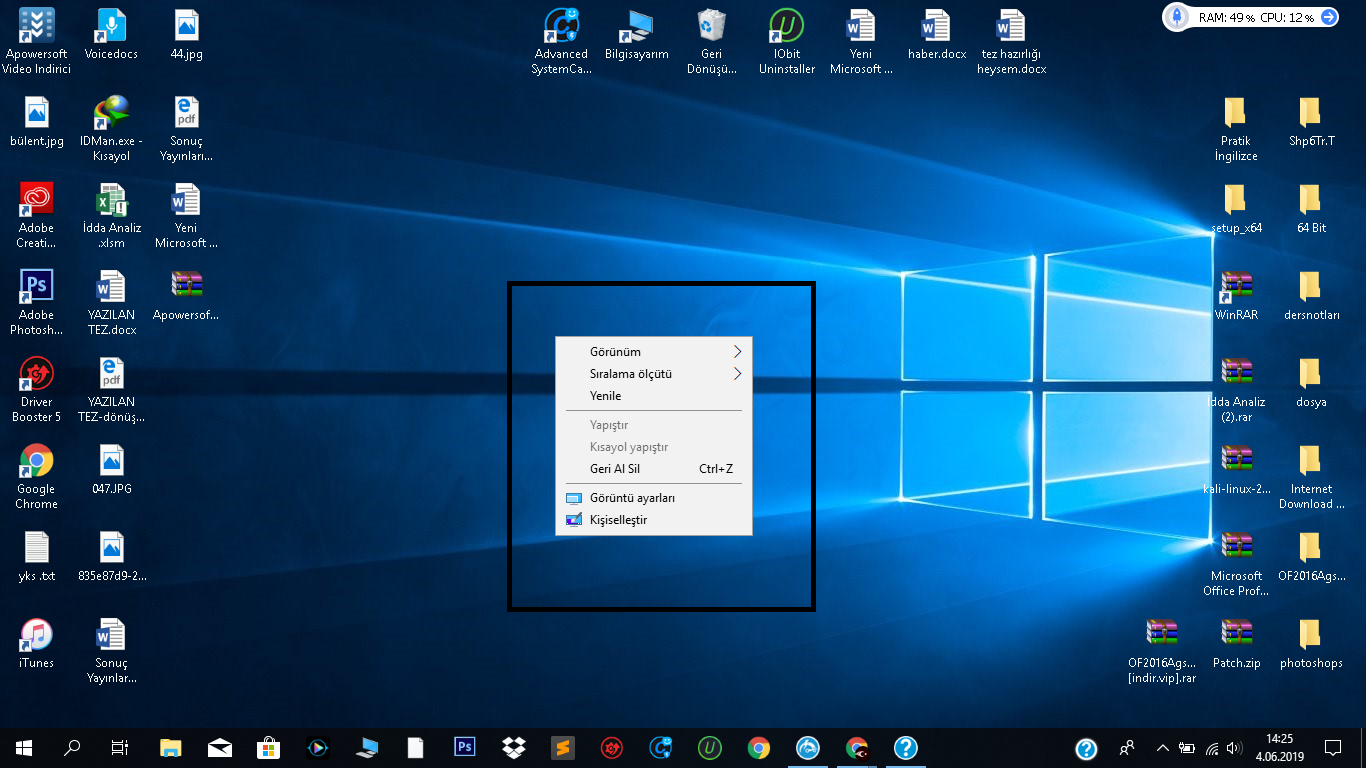Click the Windows Start button

point(21,747)
